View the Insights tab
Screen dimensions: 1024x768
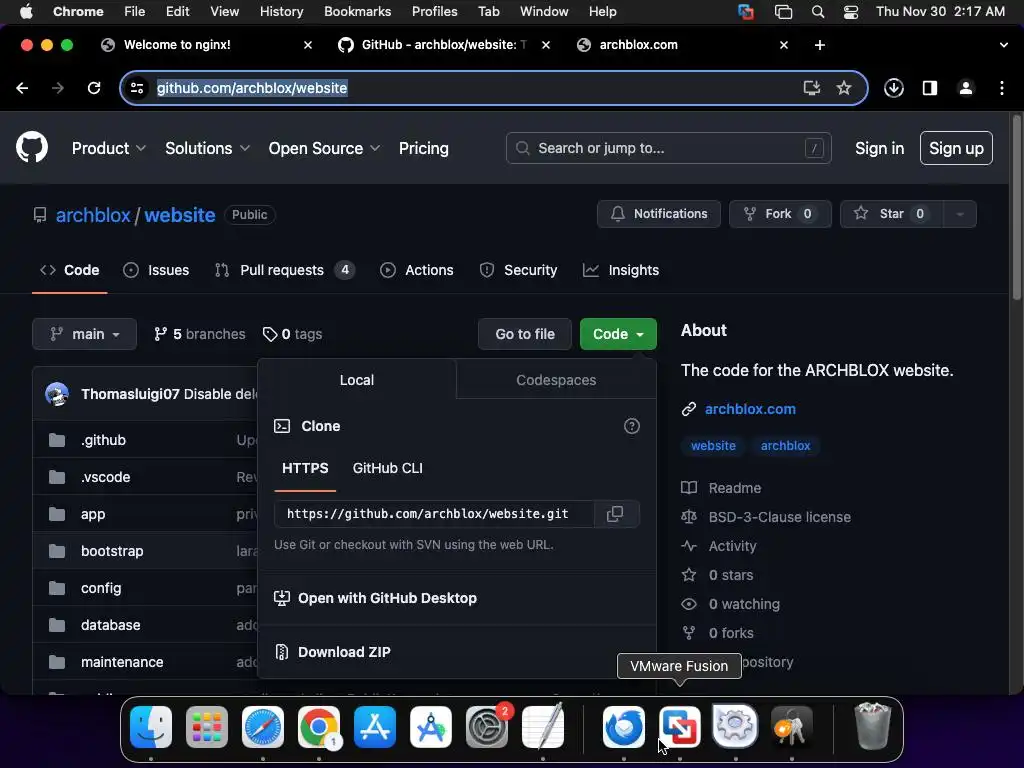621,270
